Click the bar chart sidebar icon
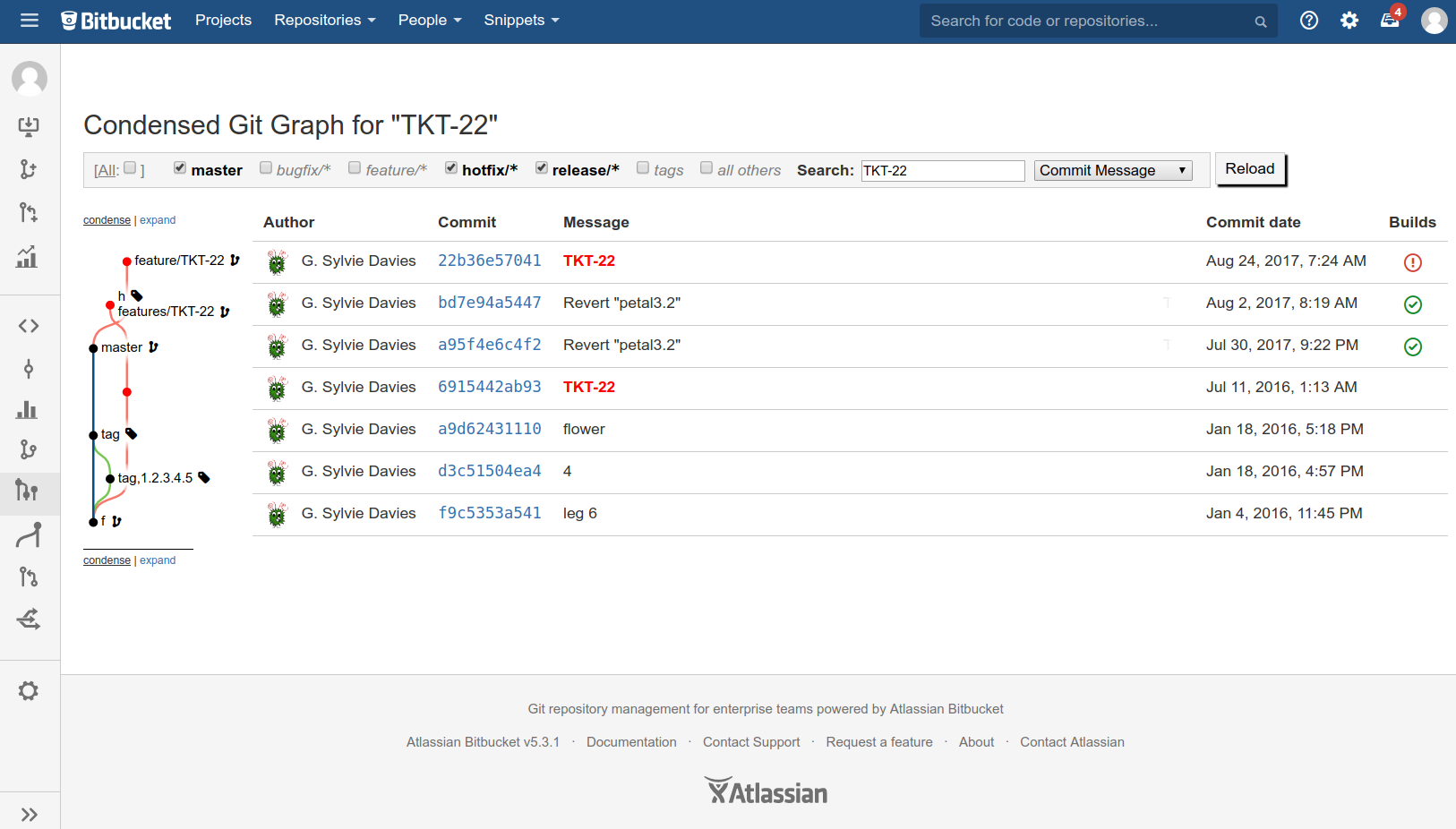Viewport: 1456px width, 829px height. 28,410
